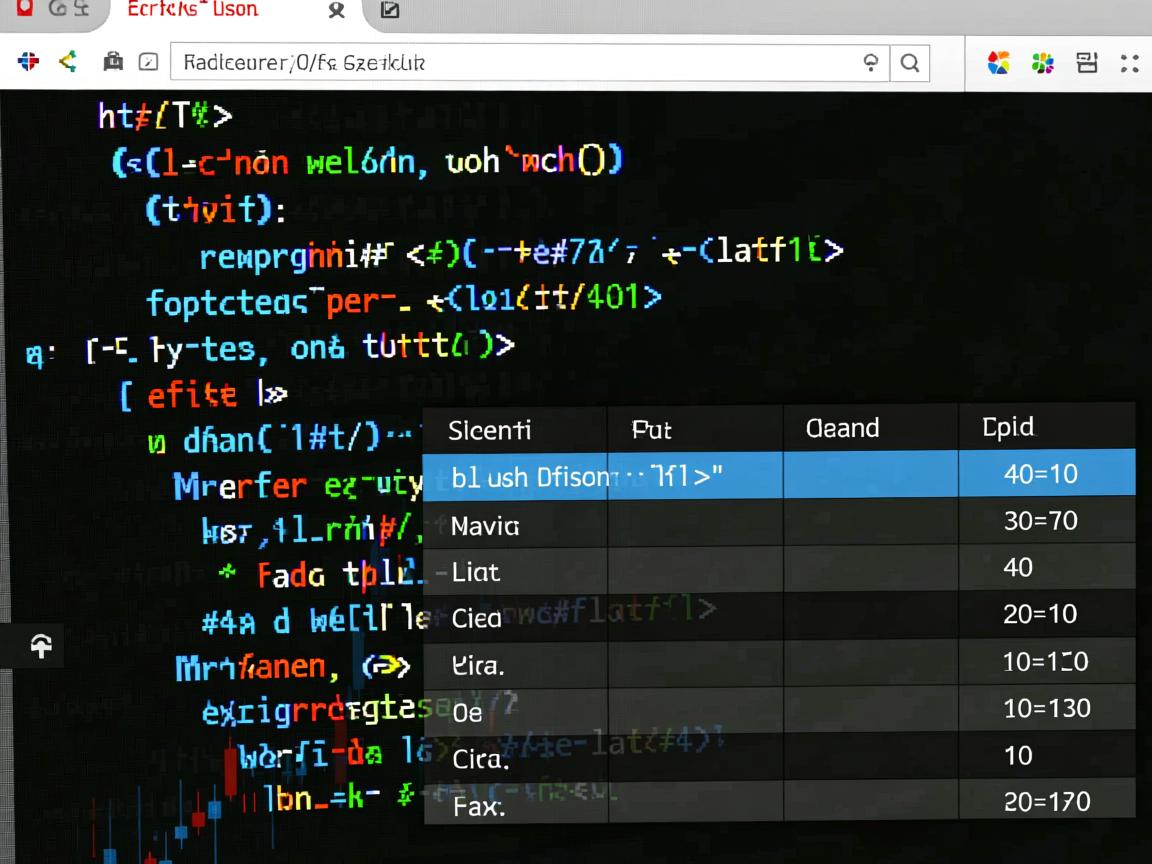Select the "Fax." row in the list

478,806
